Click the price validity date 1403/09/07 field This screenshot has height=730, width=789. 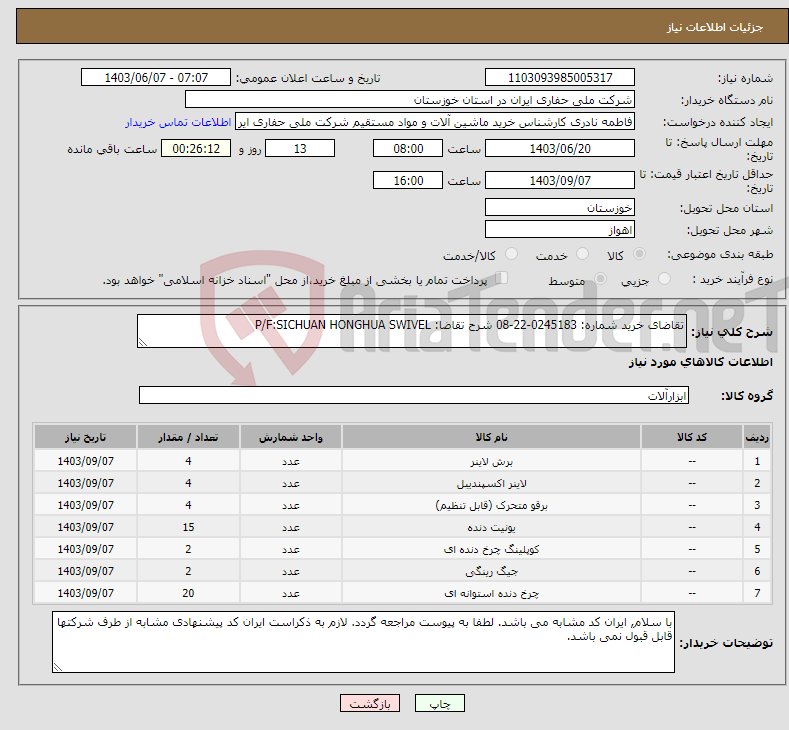pyautogui.click(x=560, y=180)
